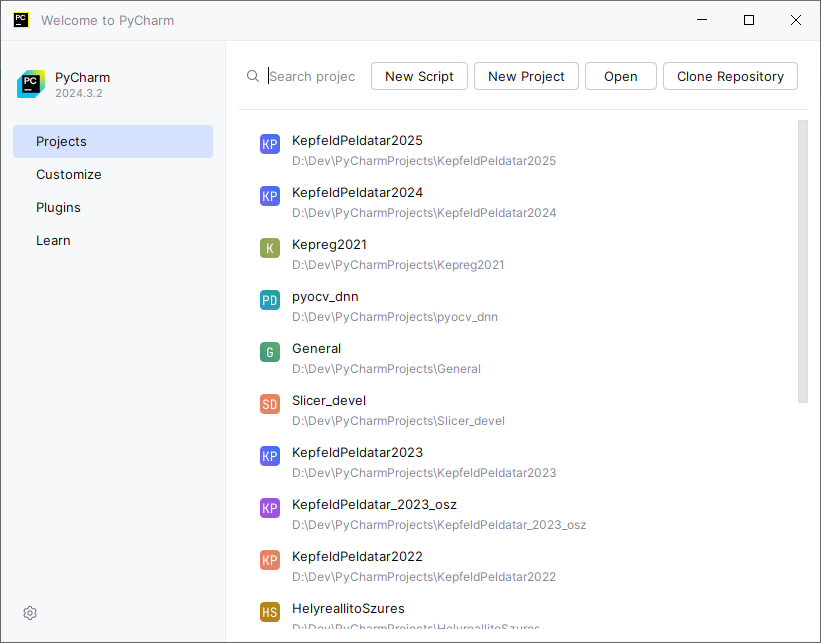821x643 pixels.
Task: Click the KP icon for KepfeldPeldatar2023
Action: pyautogui.click(x=270, y=456)
